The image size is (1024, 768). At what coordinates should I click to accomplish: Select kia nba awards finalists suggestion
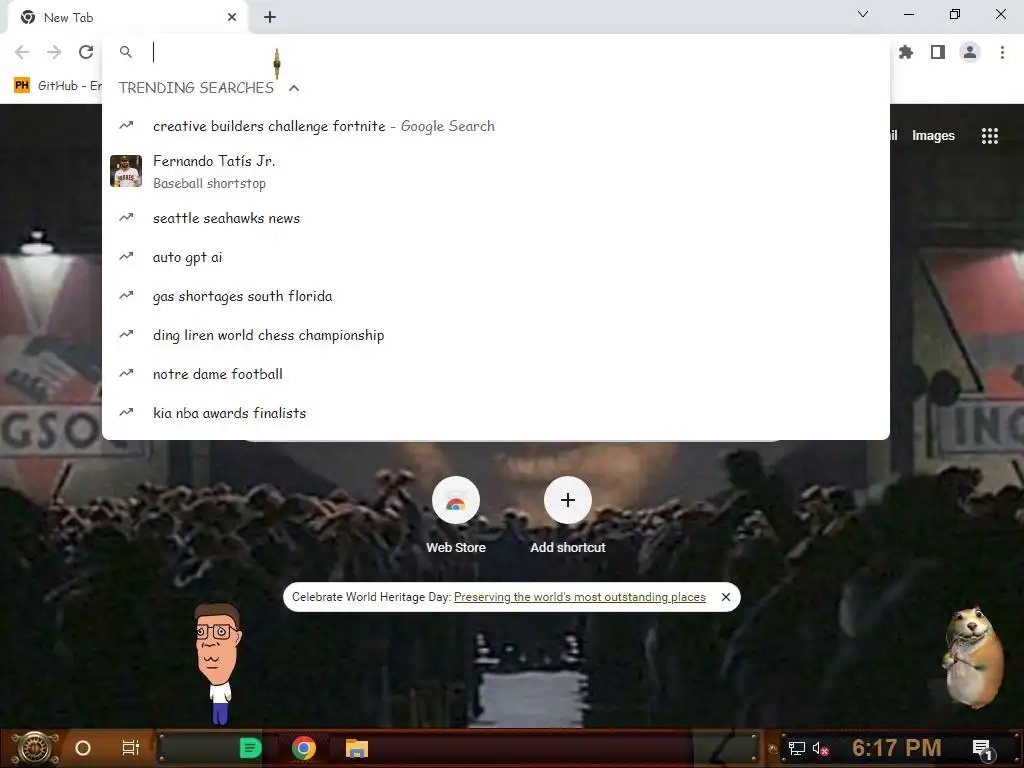coord(496,413)
